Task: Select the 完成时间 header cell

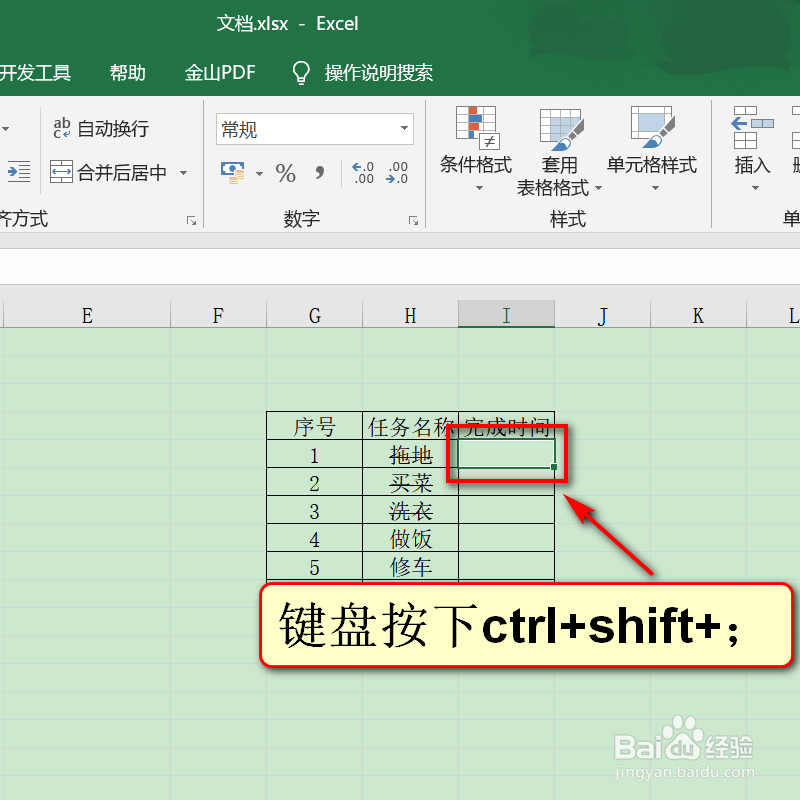Action: point(506,426)
